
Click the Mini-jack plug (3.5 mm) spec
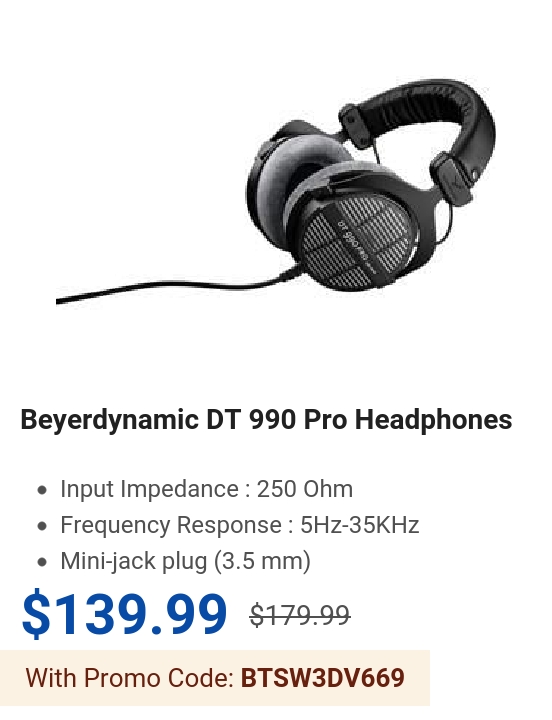pos(186,561)
